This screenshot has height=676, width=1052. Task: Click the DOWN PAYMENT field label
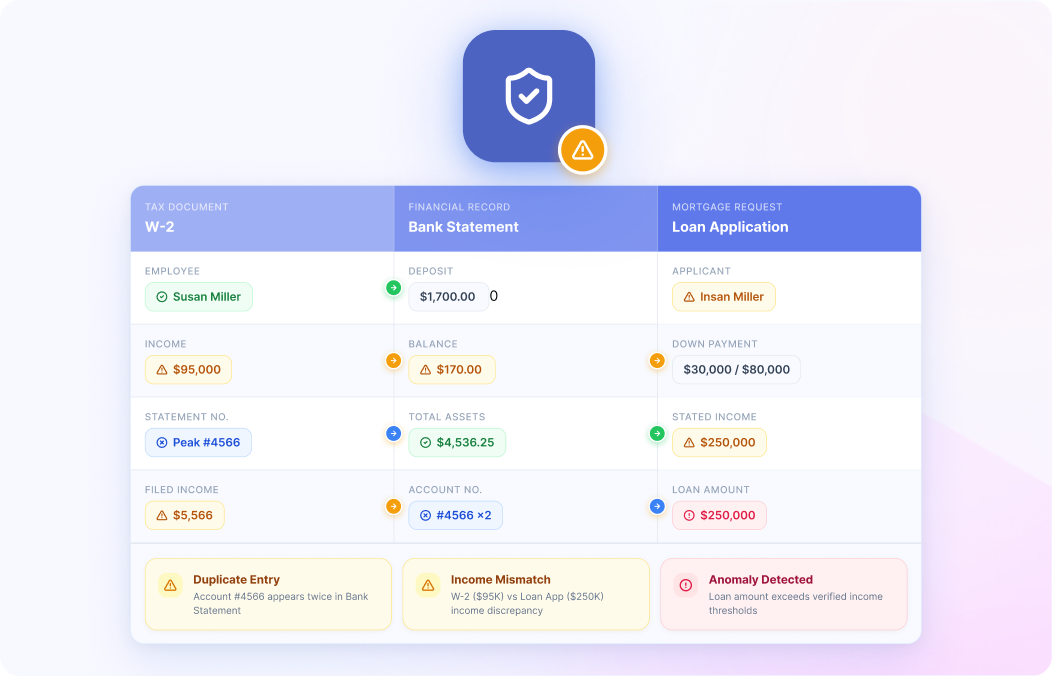click(715, 344)
